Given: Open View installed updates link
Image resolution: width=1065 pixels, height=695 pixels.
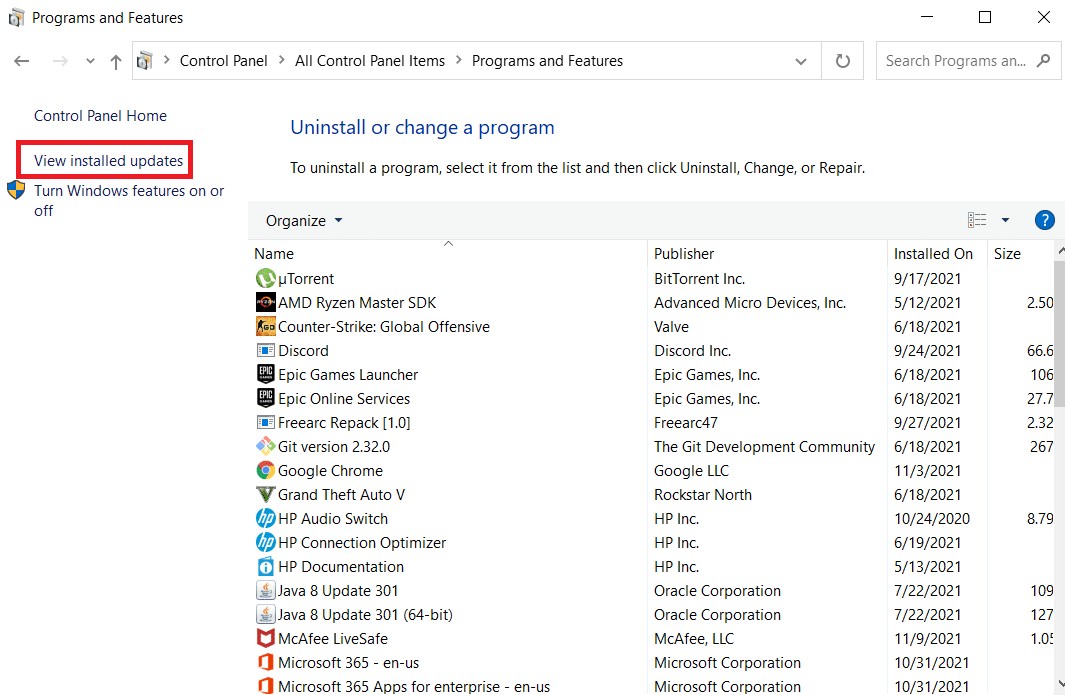Looking at the screenshot, I should coord(108,161).
